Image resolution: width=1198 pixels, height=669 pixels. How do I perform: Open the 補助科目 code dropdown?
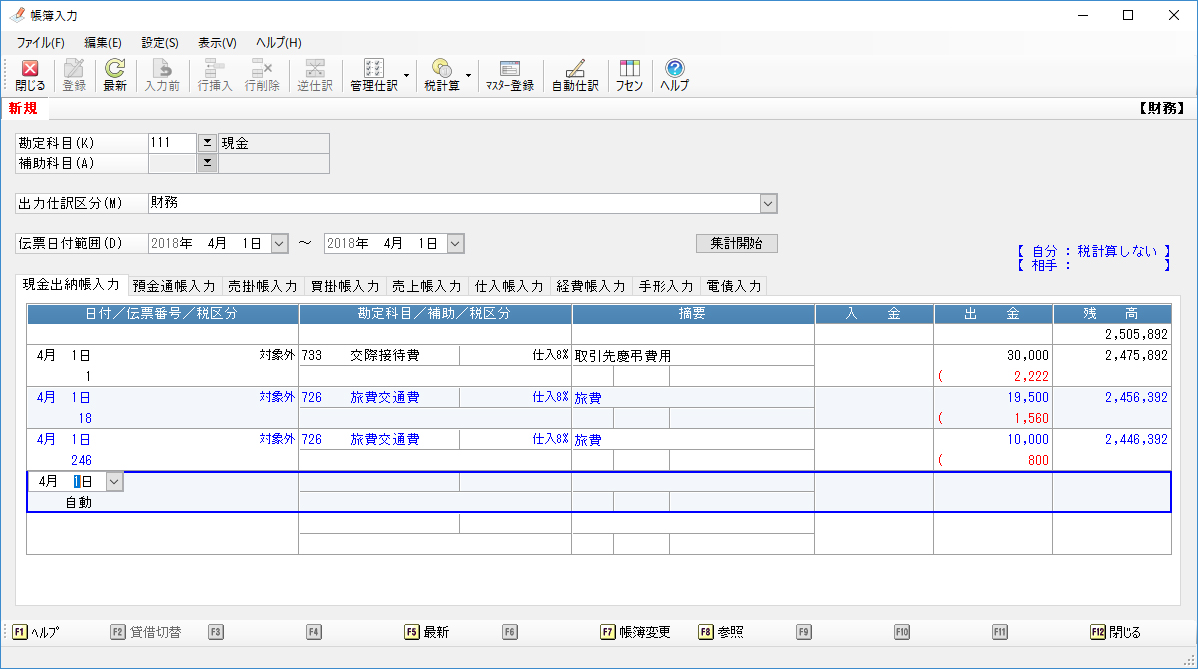pos(207,163)
